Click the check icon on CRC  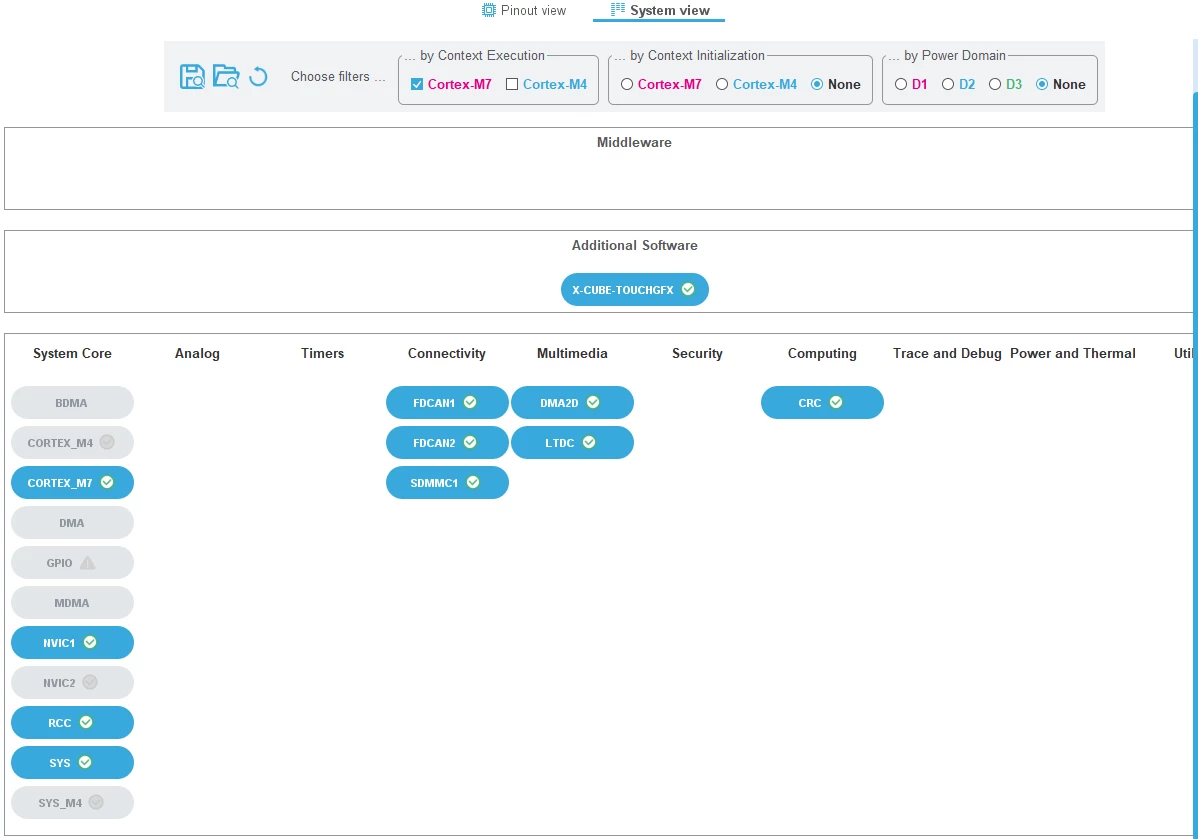click(836, 402)
